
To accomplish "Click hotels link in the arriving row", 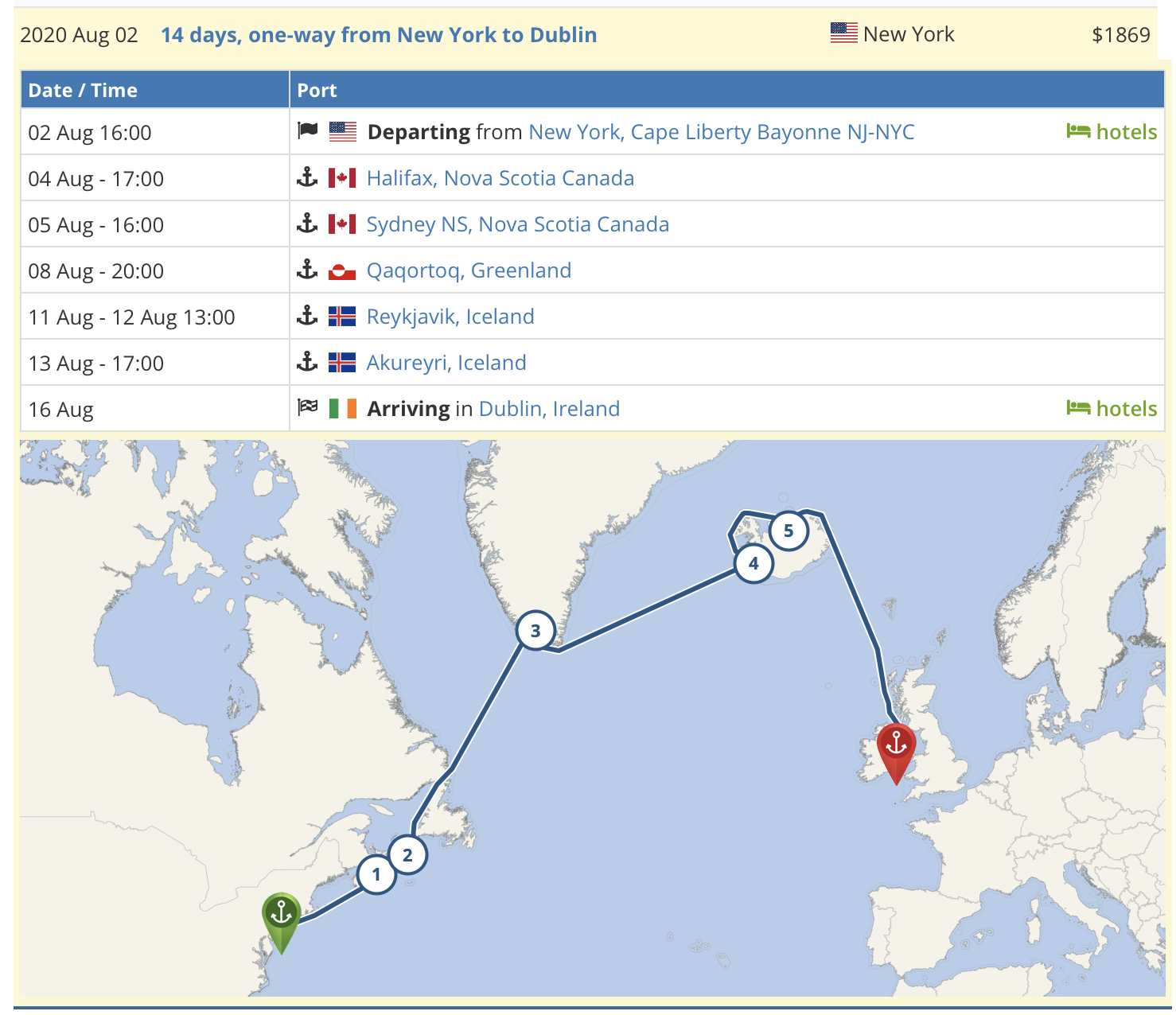I will coord(1126,408).
